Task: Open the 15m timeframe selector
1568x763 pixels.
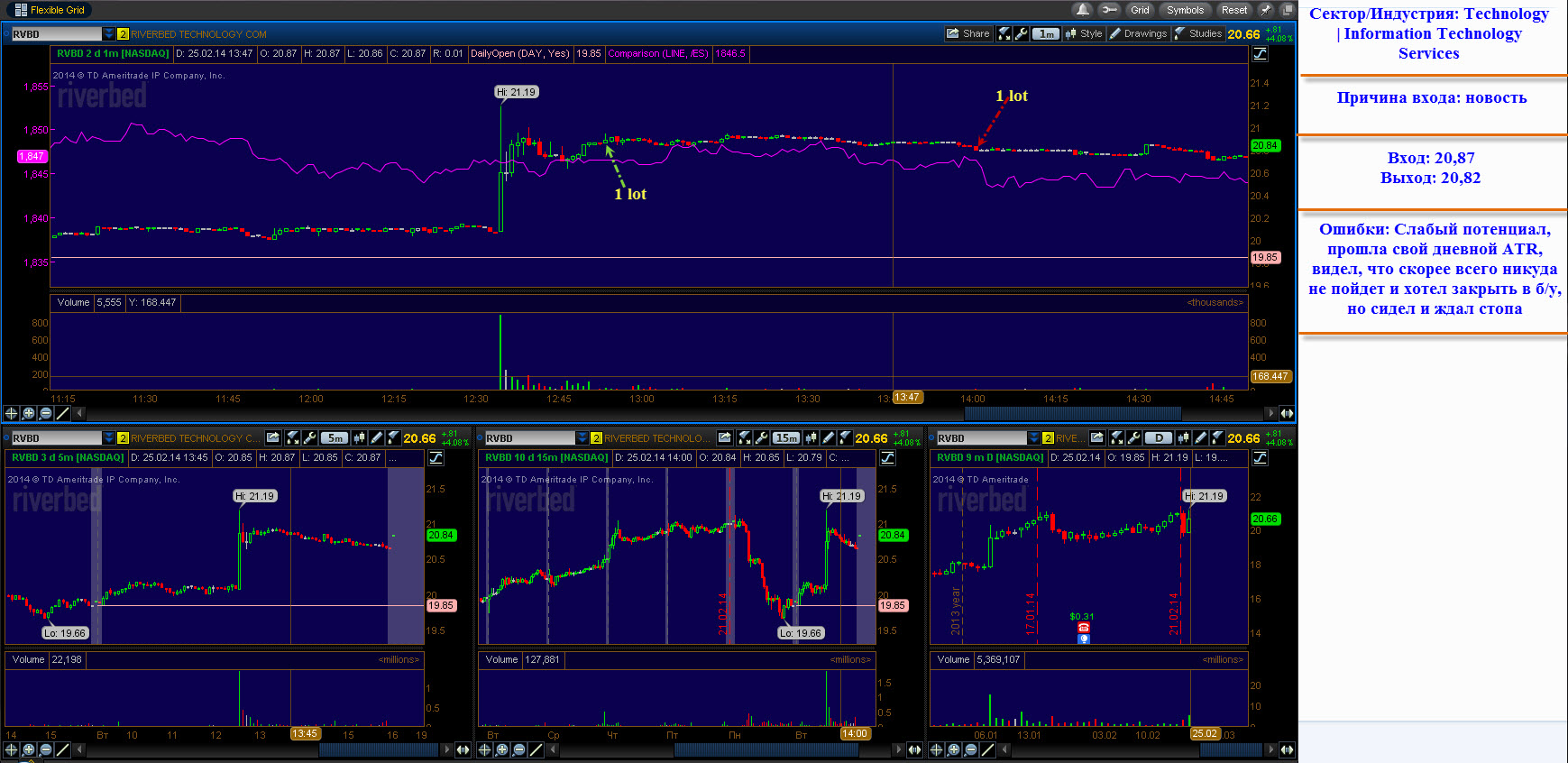Action: pos(786,437)
